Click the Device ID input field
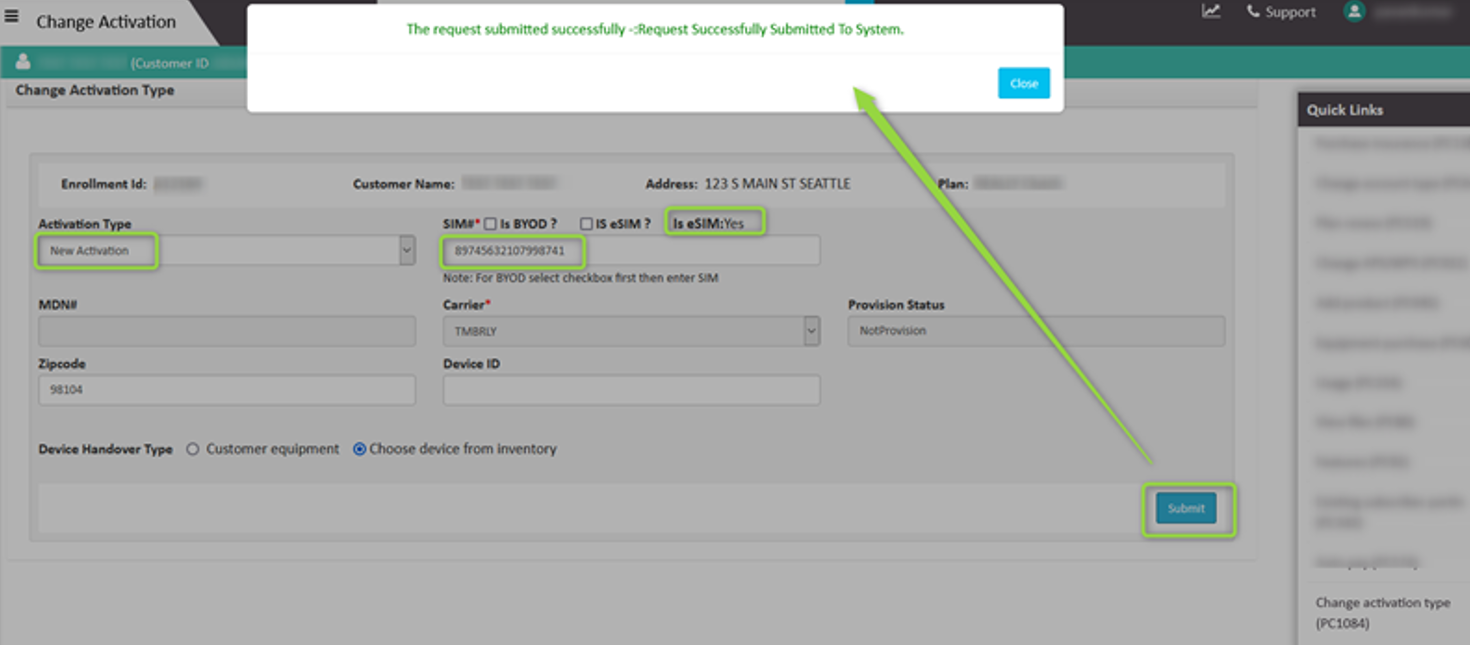 631,389
